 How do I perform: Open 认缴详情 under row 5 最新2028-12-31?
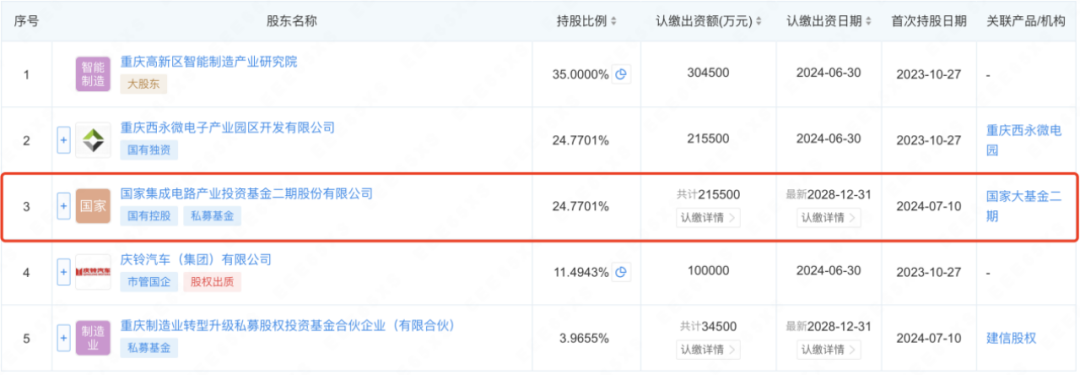click(829, 349)
